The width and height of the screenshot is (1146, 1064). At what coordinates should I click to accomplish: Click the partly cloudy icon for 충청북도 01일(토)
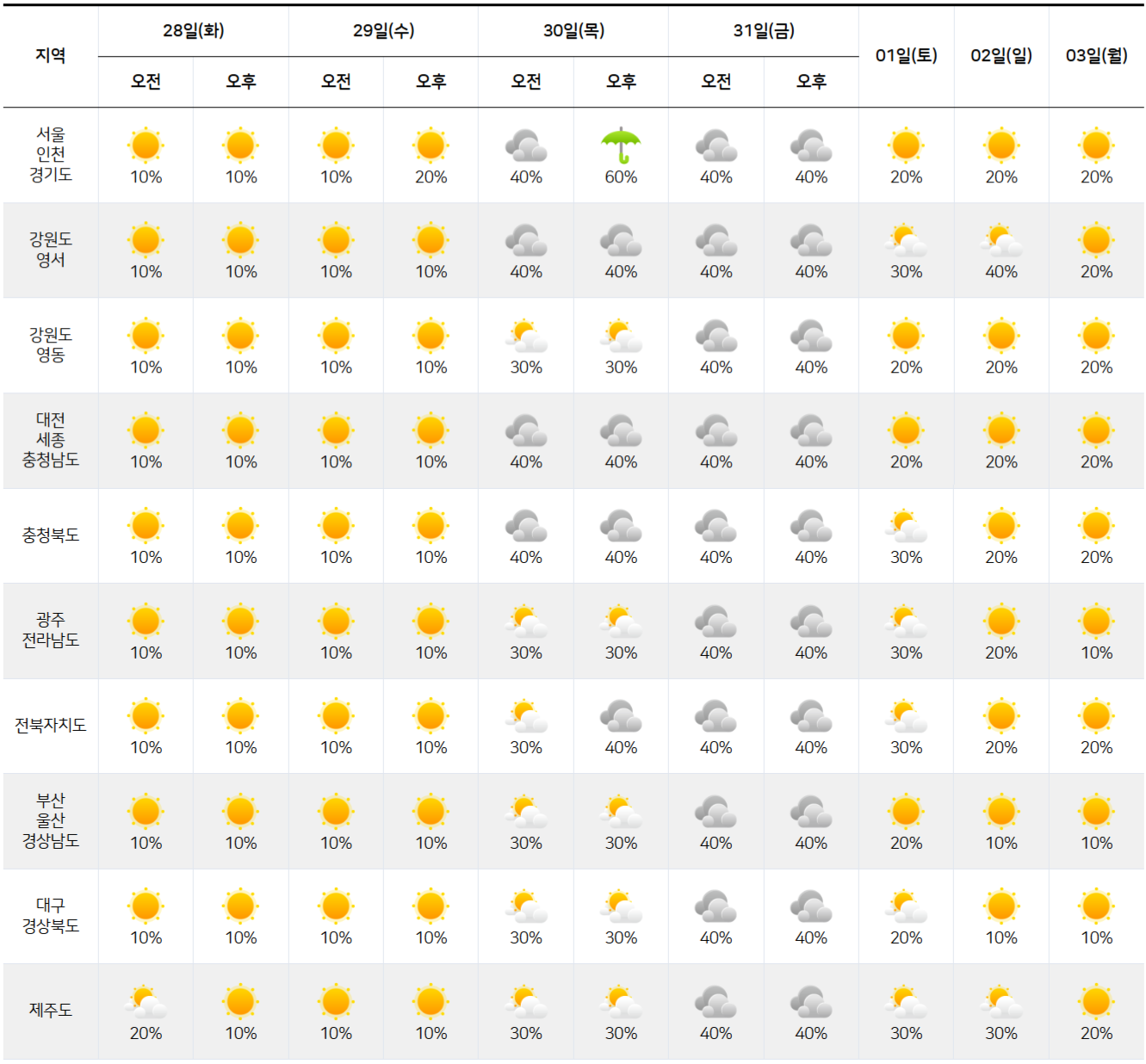tap(906, 526)
